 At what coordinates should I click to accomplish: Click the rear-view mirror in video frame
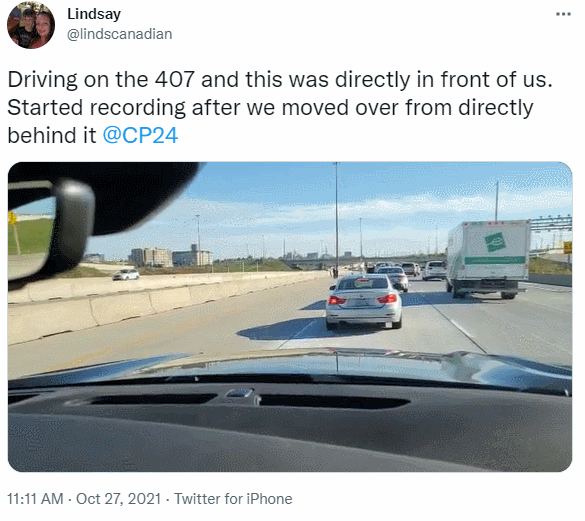[49, 230]
